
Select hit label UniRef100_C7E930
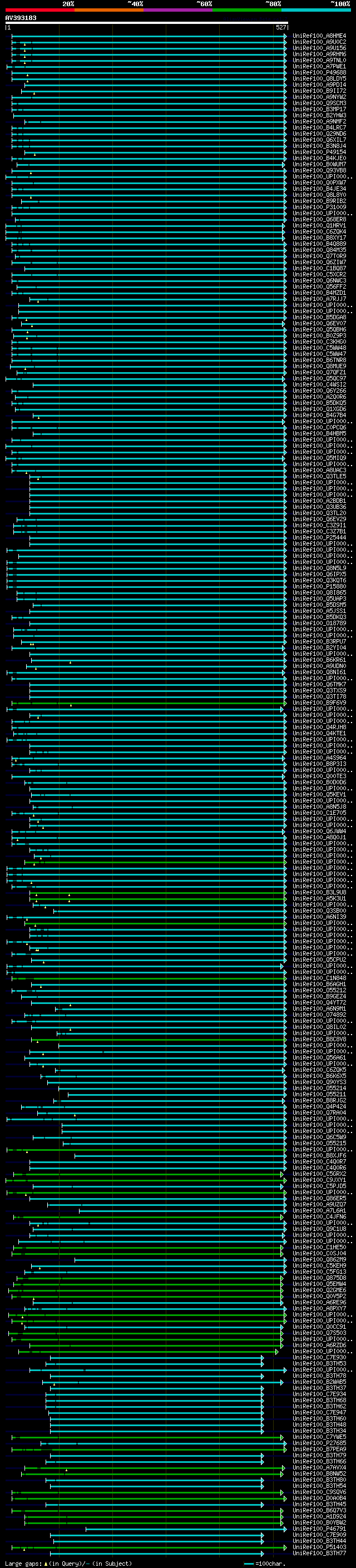319,1357
